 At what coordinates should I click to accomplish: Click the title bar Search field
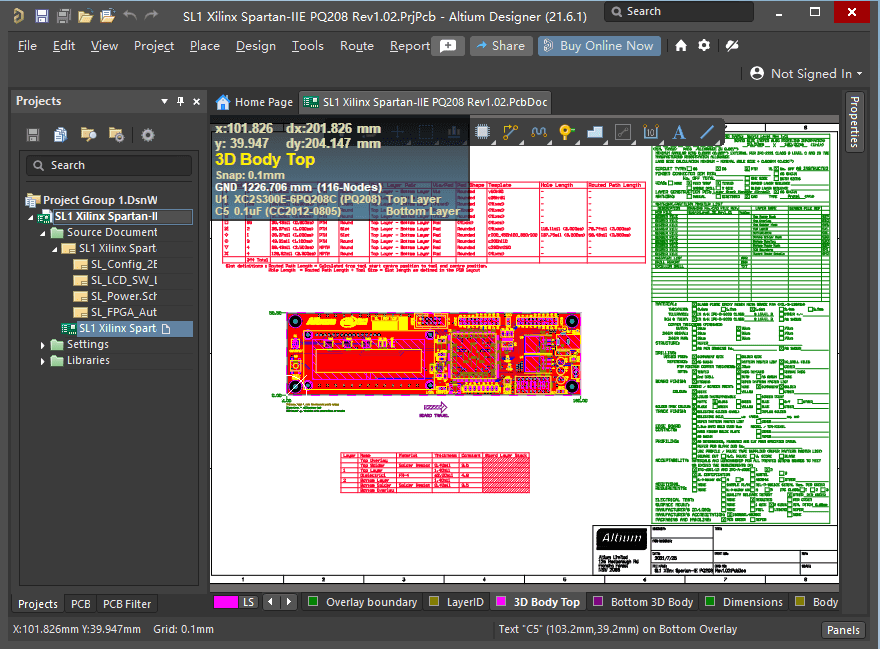(x=679, y=11)
